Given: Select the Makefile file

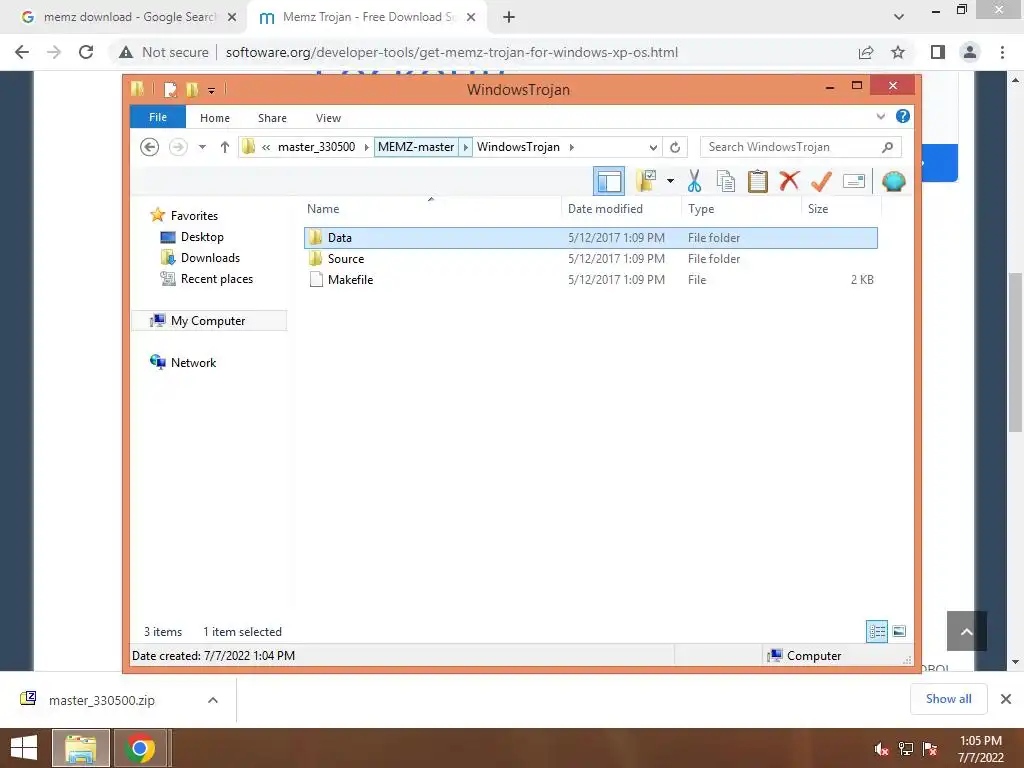Looking at the screenshot, I should (x=590, y=280).
